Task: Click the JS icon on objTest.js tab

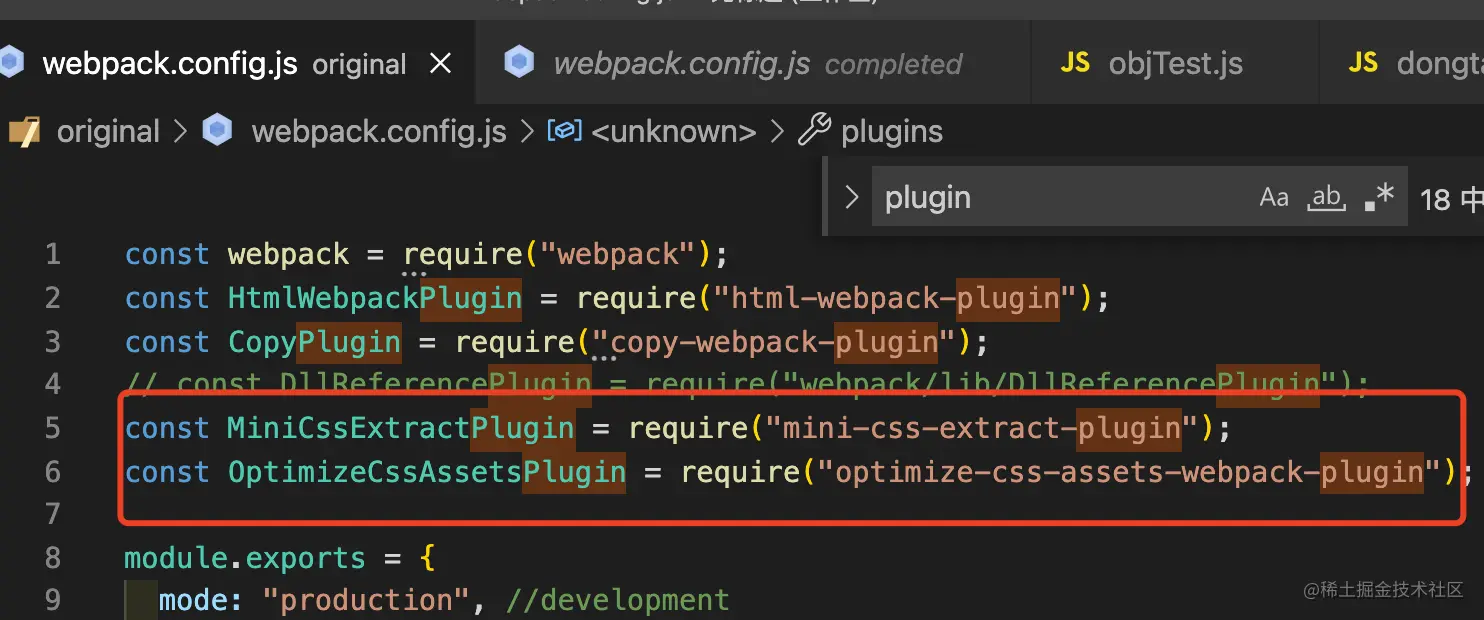Action: pos(1075,65)
